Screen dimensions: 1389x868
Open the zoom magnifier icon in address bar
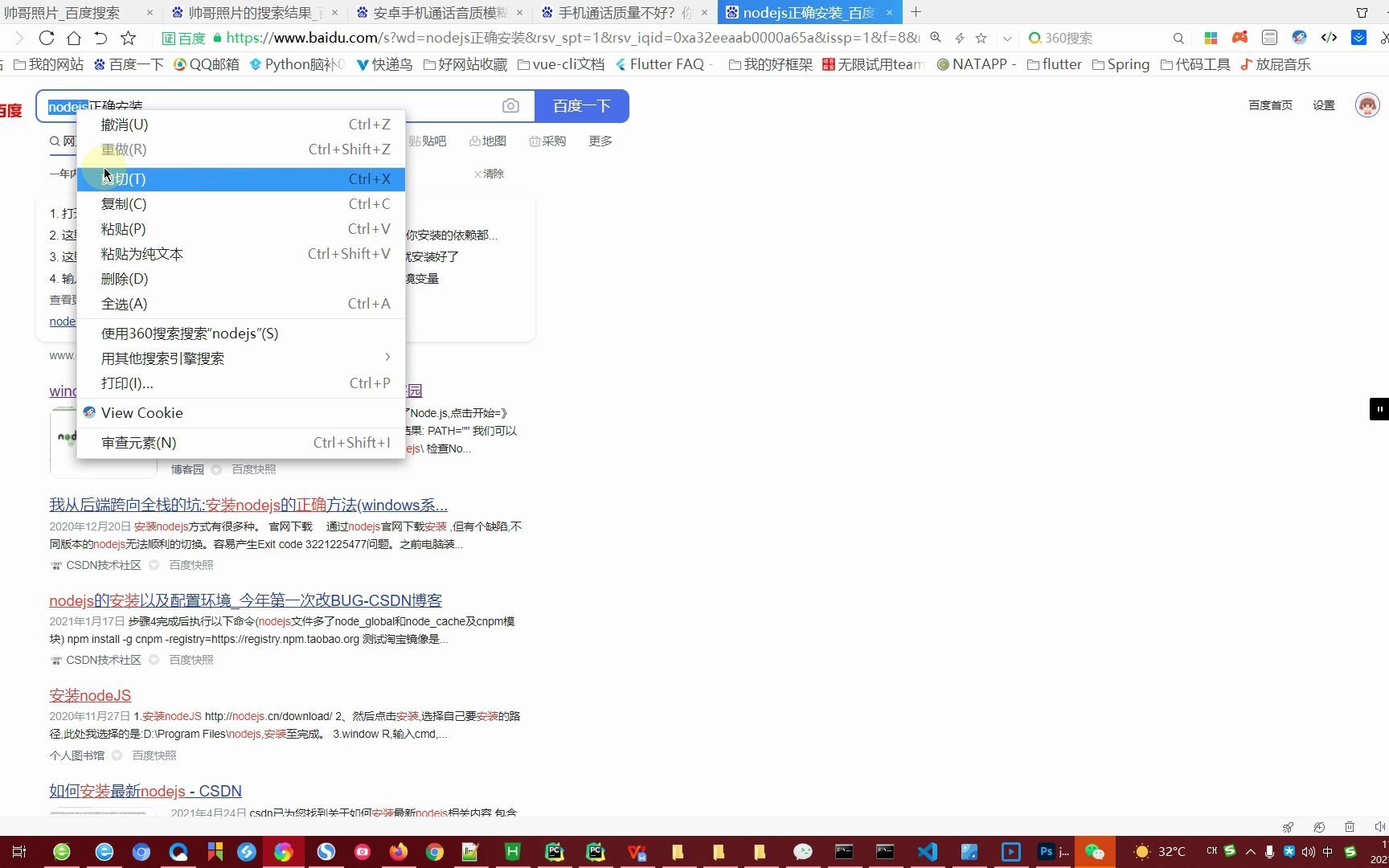[936, 38]
